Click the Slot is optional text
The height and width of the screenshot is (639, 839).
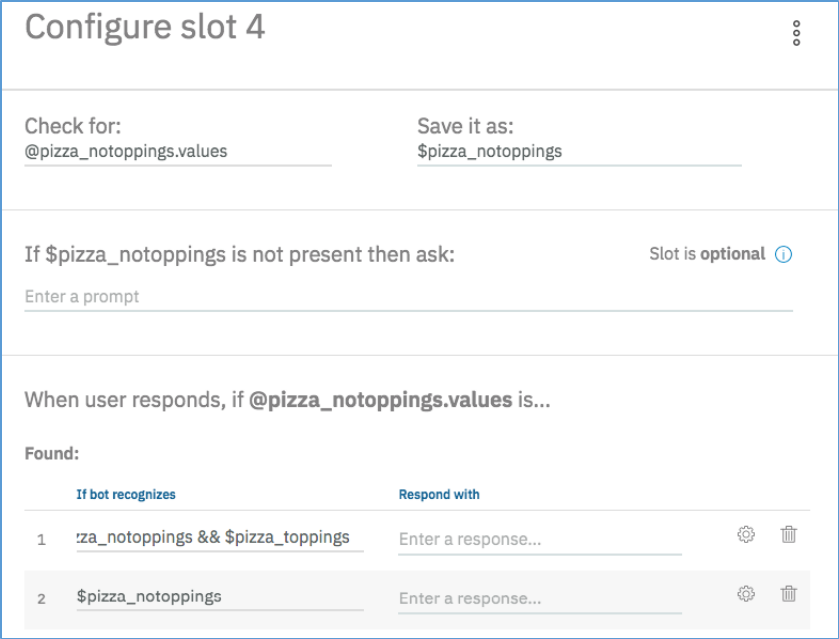[x=707, y=254]
